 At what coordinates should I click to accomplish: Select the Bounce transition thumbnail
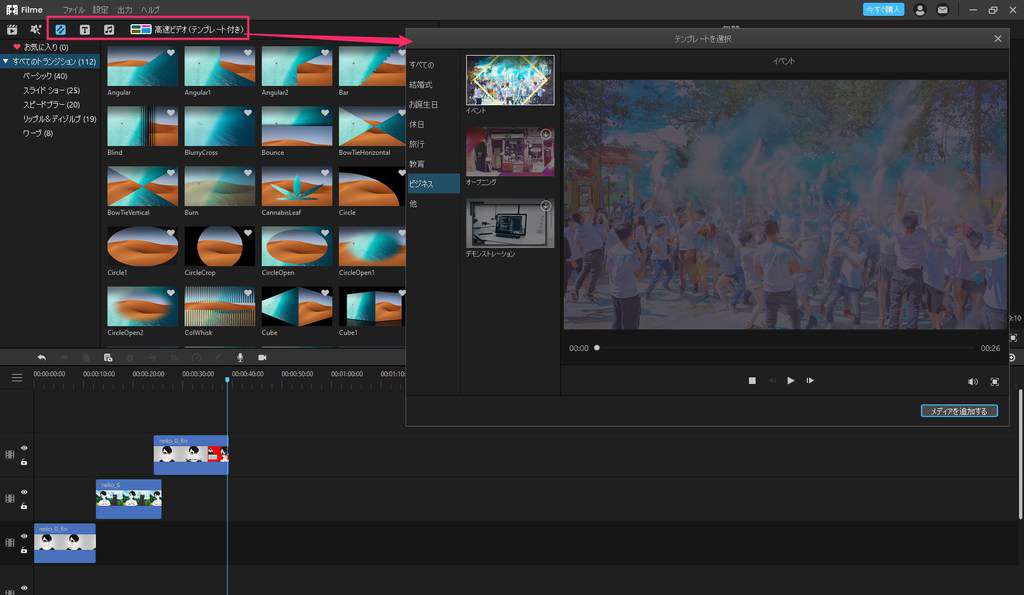click(296, 127)
